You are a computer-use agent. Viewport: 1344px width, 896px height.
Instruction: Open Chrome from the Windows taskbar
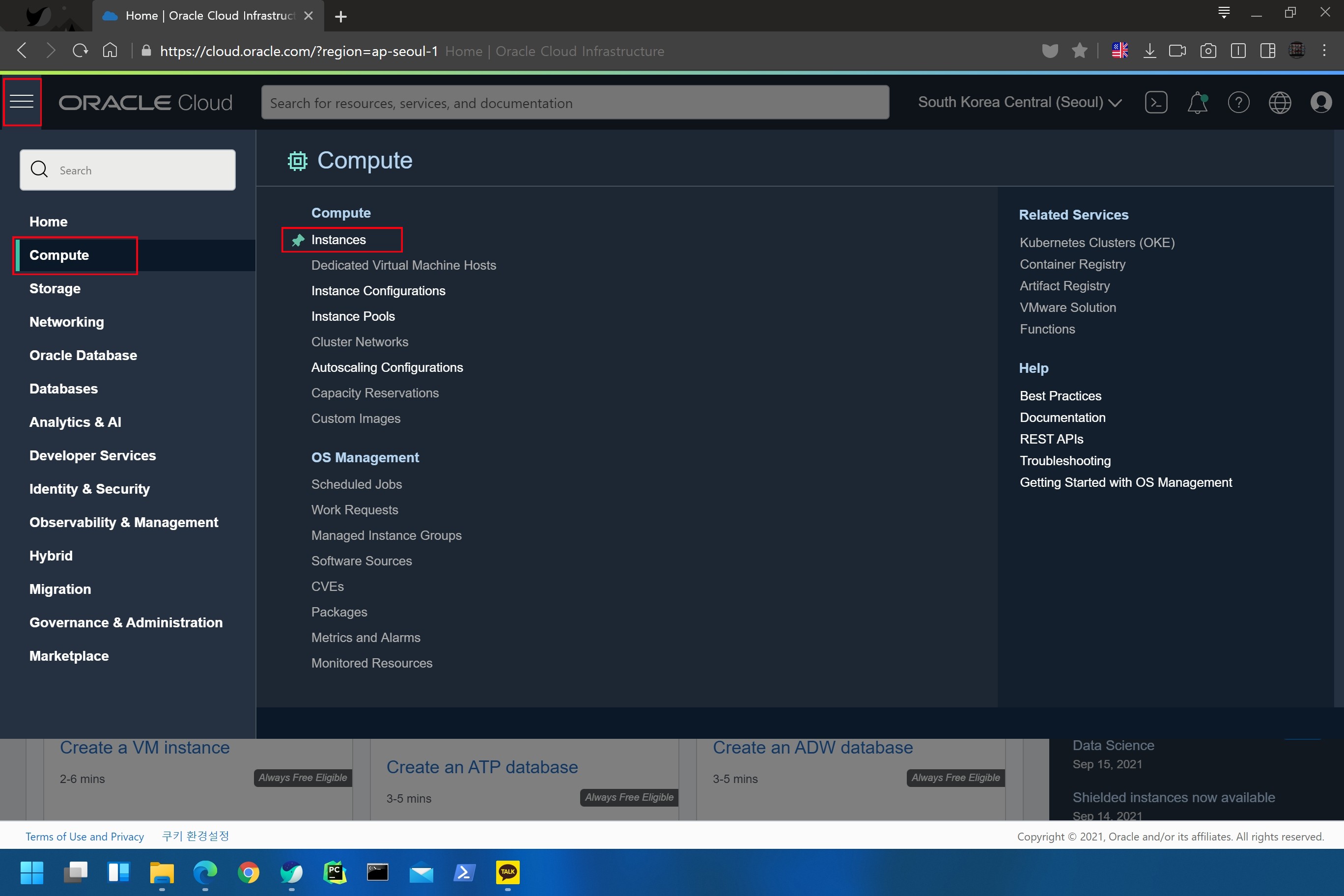pos(248,872)
